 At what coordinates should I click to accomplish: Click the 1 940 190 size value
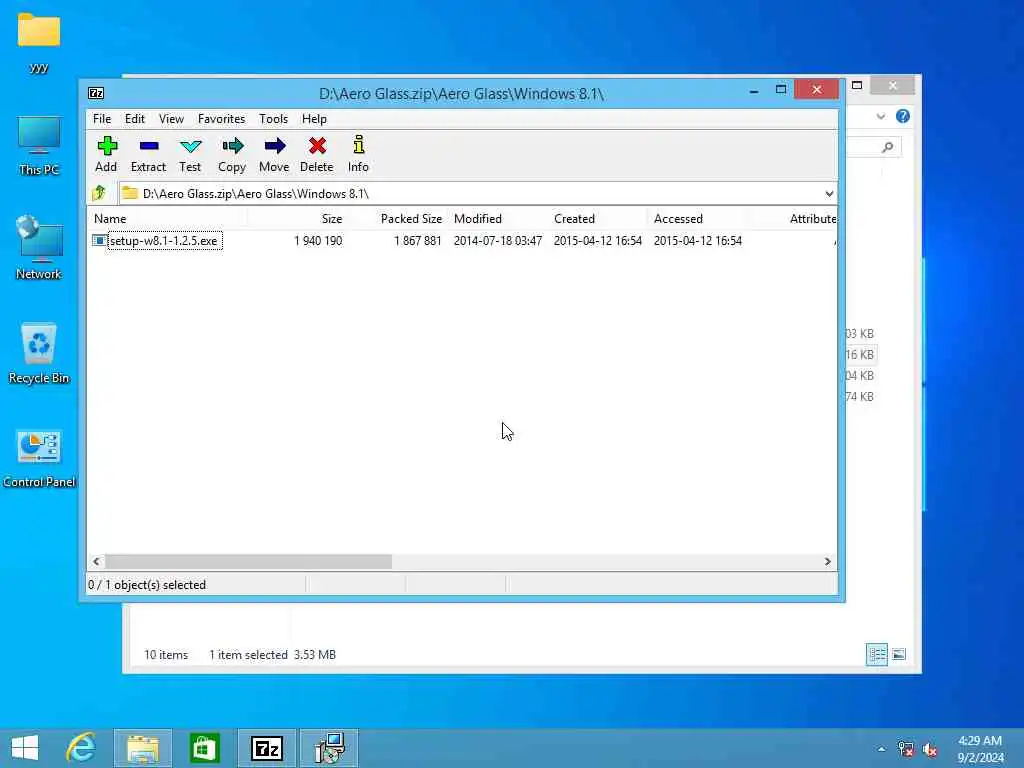tap(318, 241)
